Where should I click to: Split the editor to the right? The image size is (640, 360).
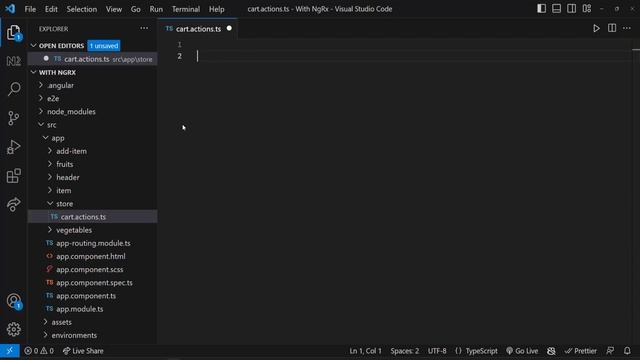[612, 28]
